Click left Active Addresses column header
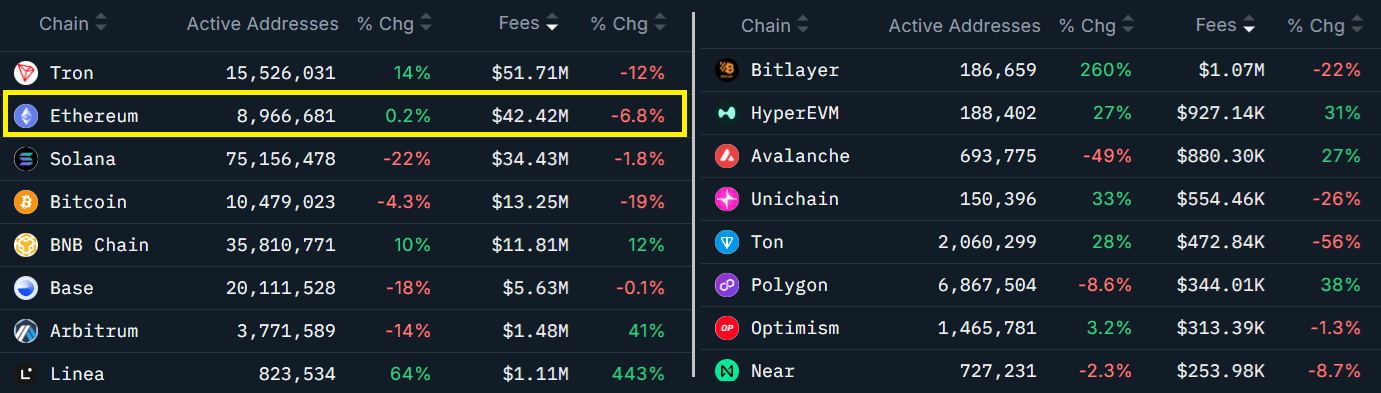Image resolution: width=1381 pixels, height=393 pixels. point(262,24)
